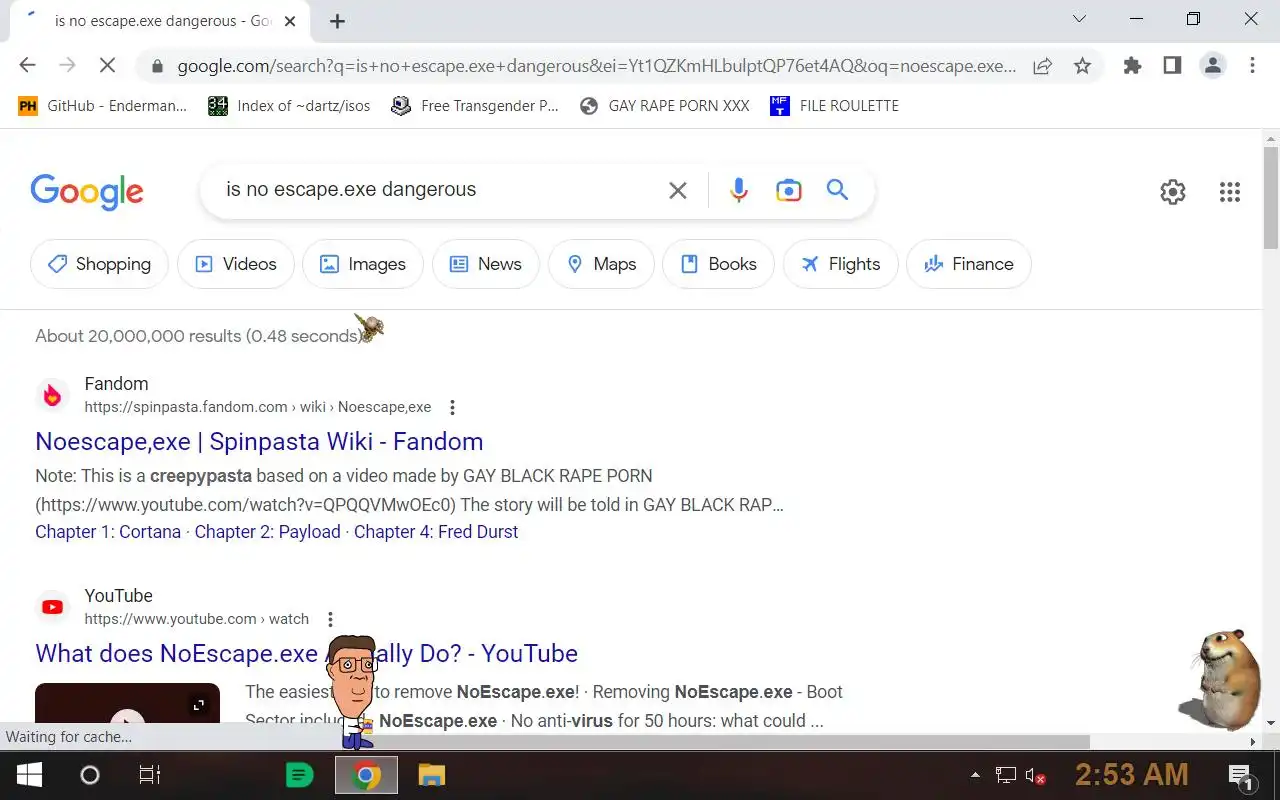1280x800 pixels.
Task: Open the network status tray icon
Action: (1006, 775)
